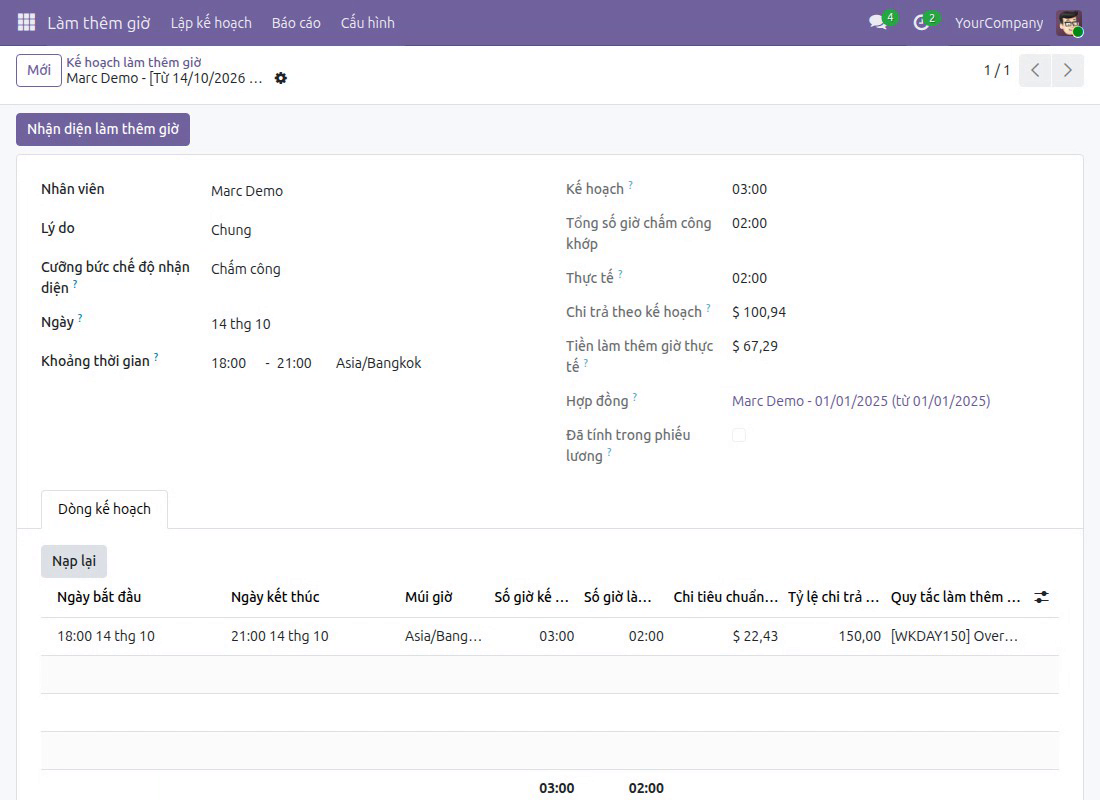Select the Dòng kế hoạch tab

[105, 509]
